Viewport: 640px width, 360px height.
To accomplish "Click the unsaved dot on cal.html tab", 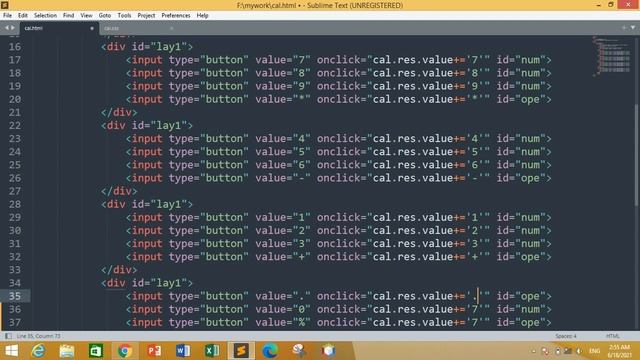I will point(92,28).
